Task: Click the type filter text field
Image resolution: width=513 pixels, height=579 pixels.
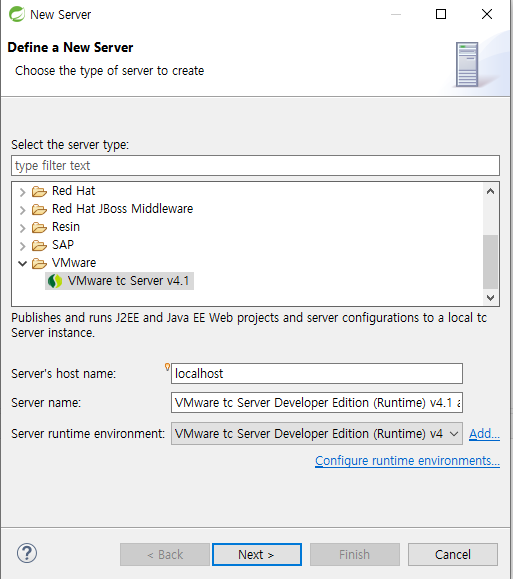Action: 255,165
